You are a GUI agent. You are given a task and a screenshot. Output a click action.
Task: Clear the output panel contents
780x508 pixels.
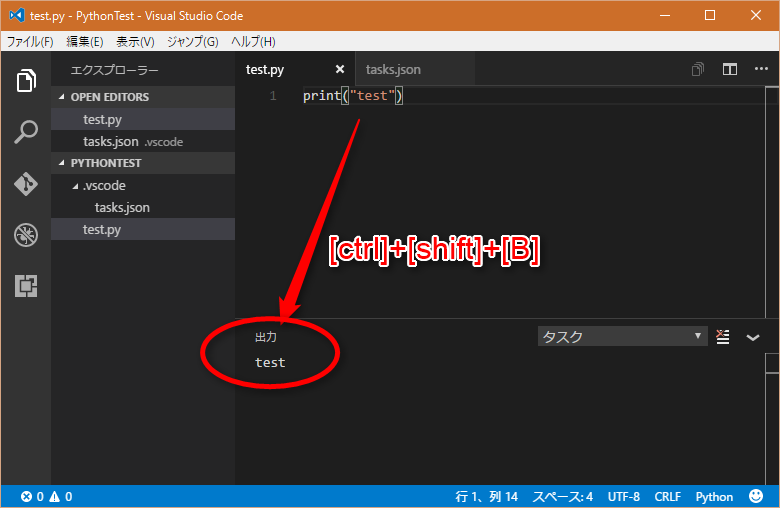[722, 337]
